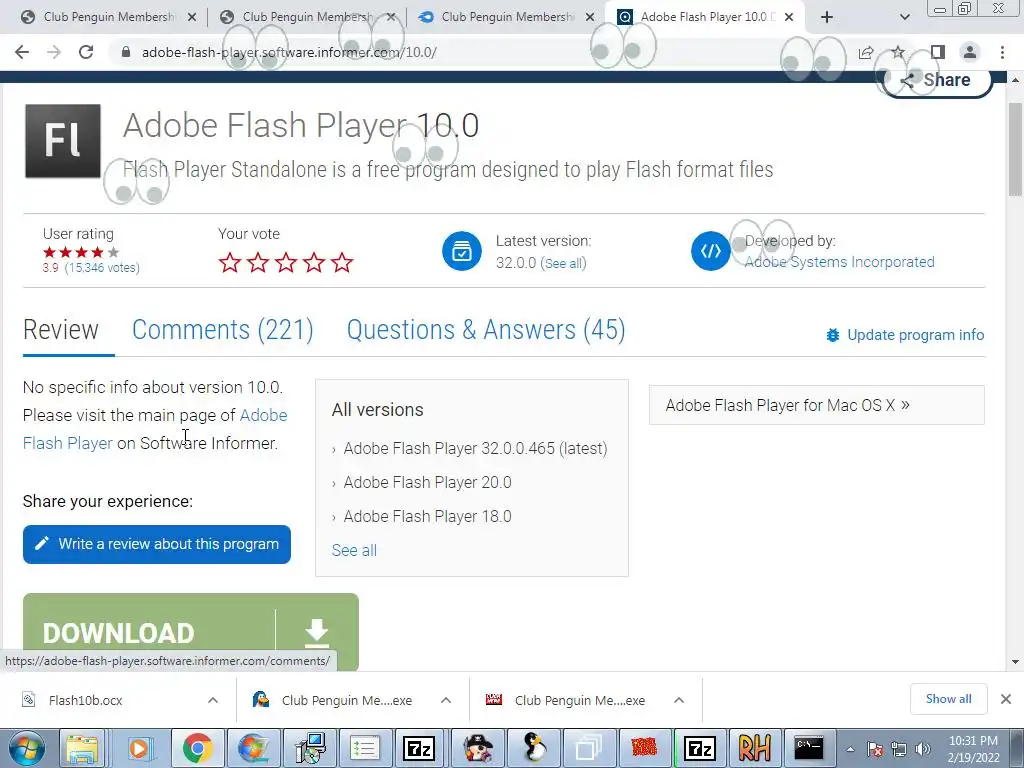Screen dimensions: 1024x768
Task: Open the Comments (221) tab
Action: [x=223, y=330]
